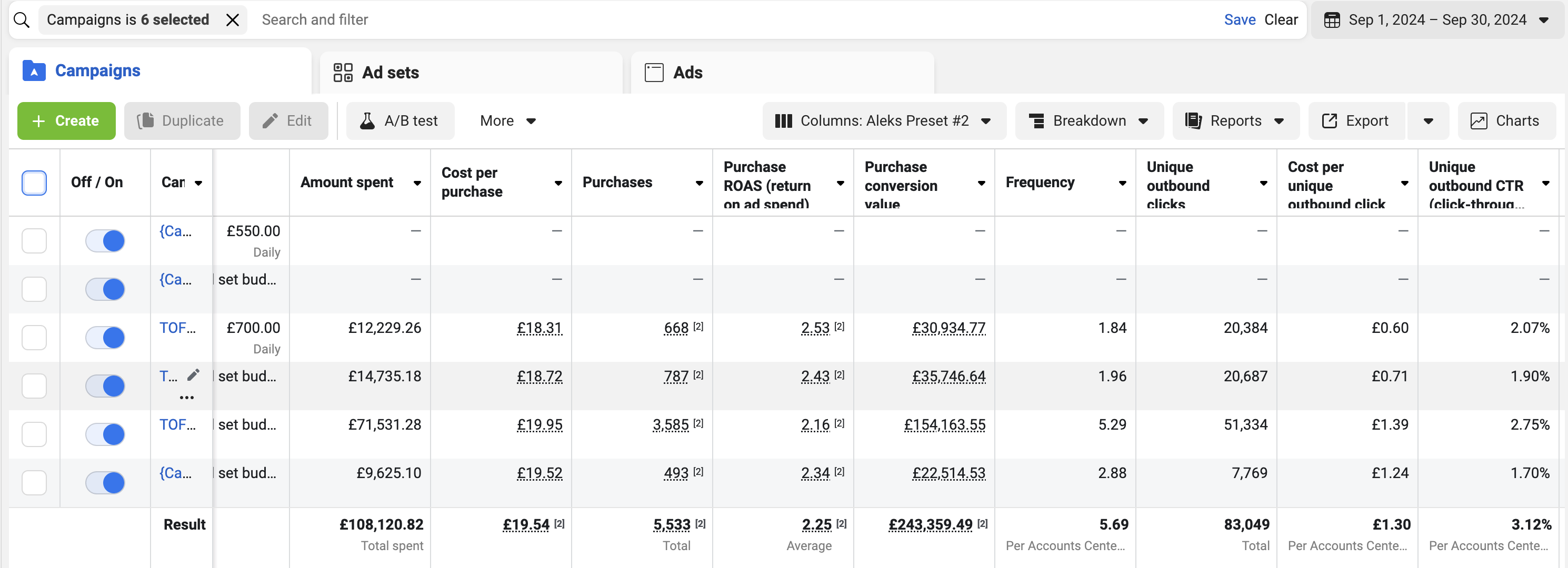
Task: Open three-dots menu on hovered campaign row
Action: point(186,398)
